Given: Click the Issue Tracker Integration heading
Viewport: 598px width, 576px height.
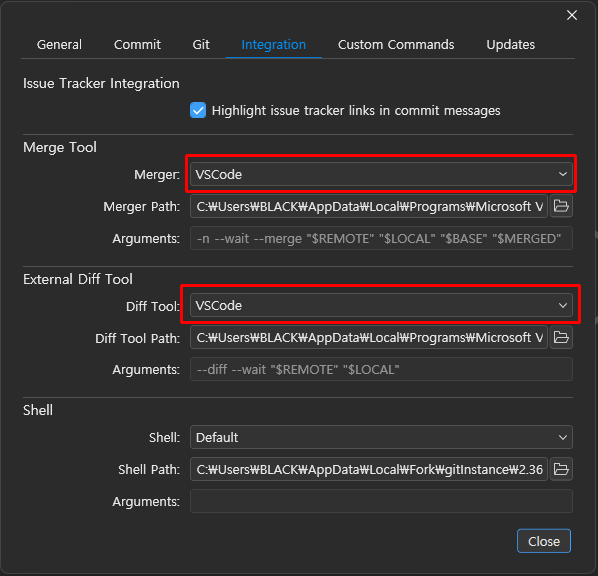Looking at the screenshot, I should point(101,83).
